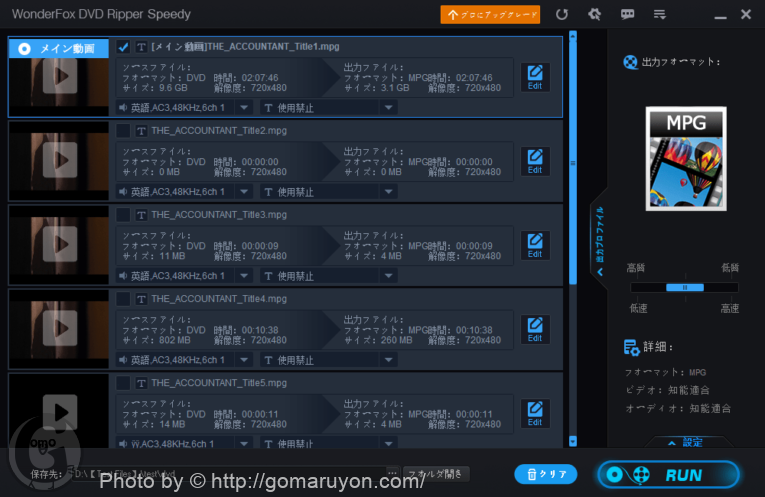The image size is (765, 497).
Task: Click rename T icon beside Title3.mpg
Action: click(x=141, y=215)
